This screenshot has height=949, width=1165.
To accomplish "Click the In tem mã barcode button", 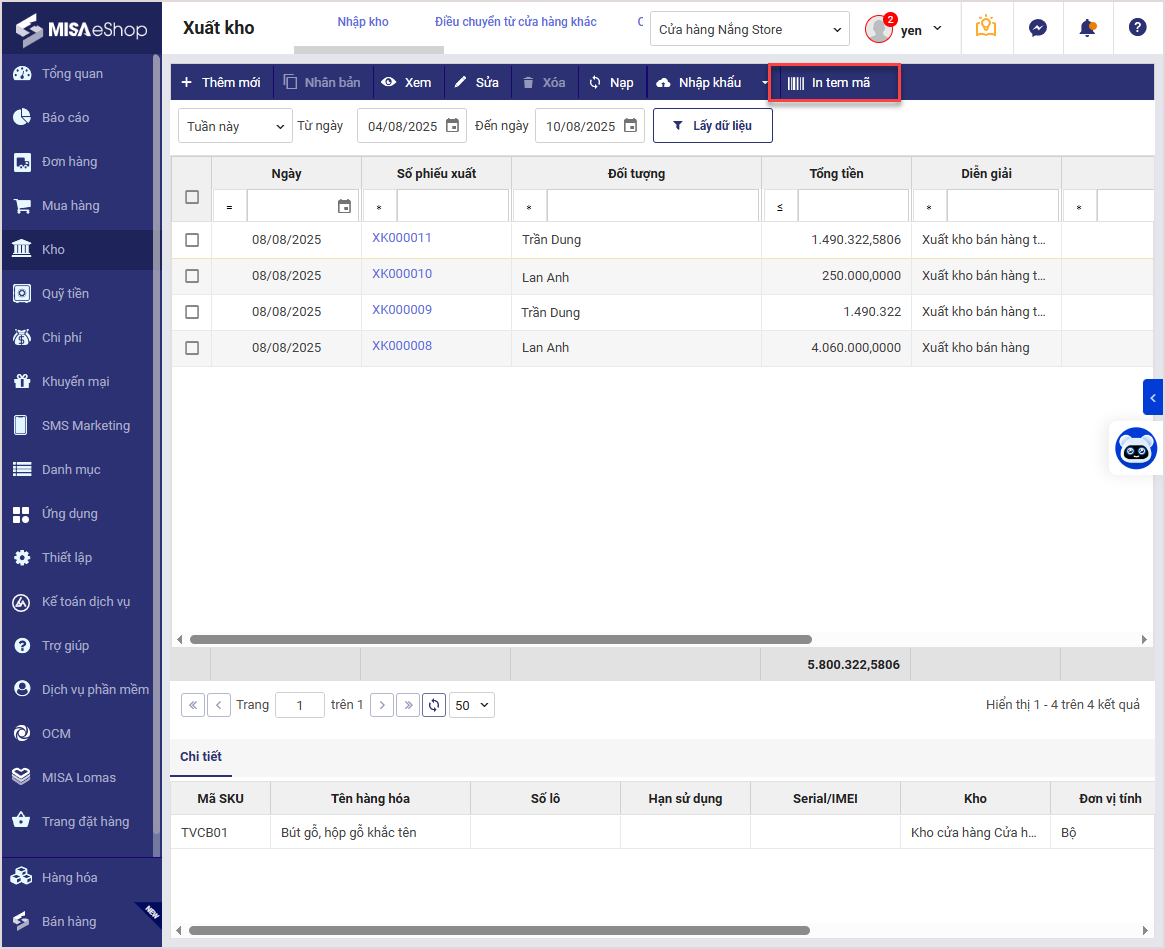I will 834,83.
